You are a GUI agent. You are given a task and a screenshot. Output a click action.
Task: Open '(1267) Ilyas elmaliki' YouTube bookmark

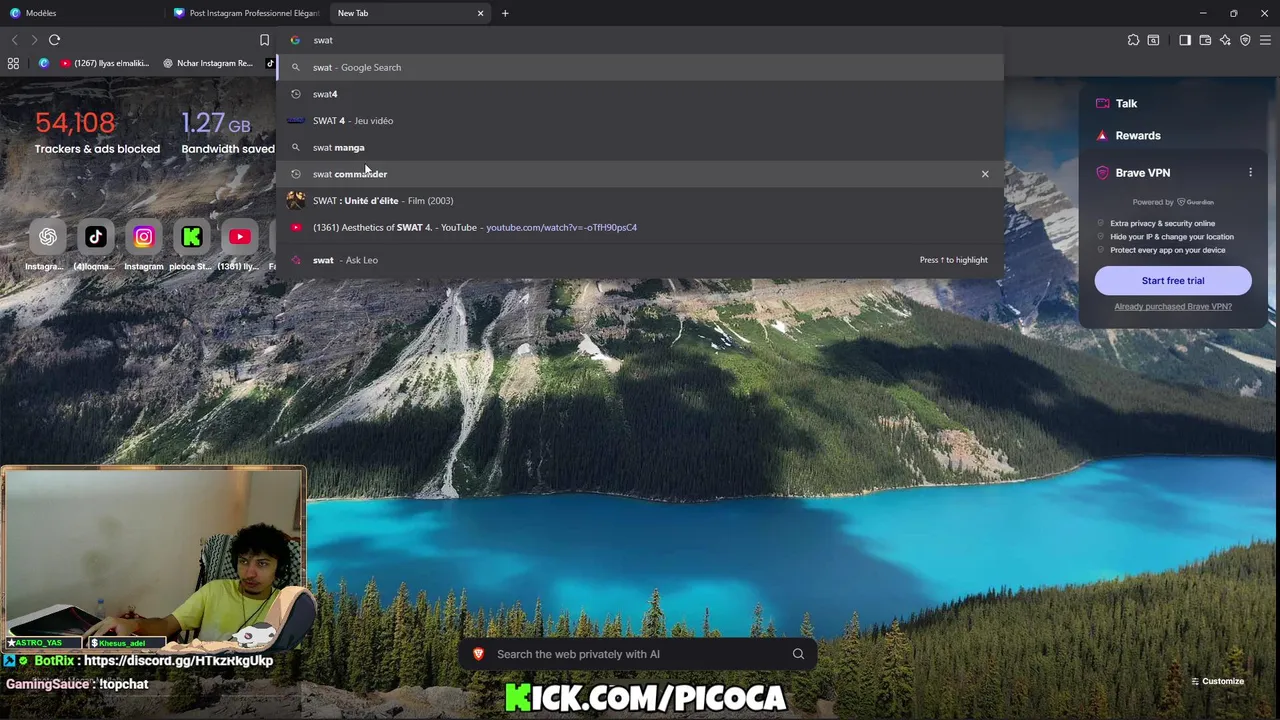click(104, 63)
